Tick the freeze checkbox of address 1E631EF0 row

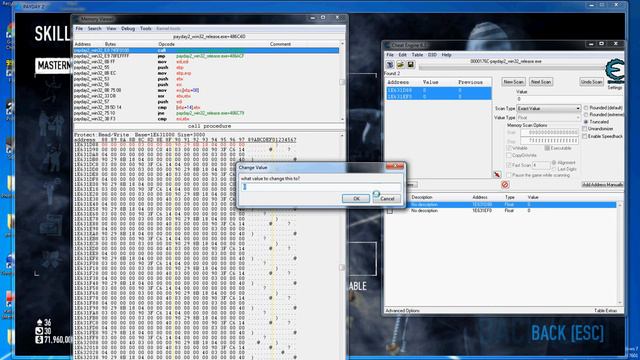pos(390,211)
